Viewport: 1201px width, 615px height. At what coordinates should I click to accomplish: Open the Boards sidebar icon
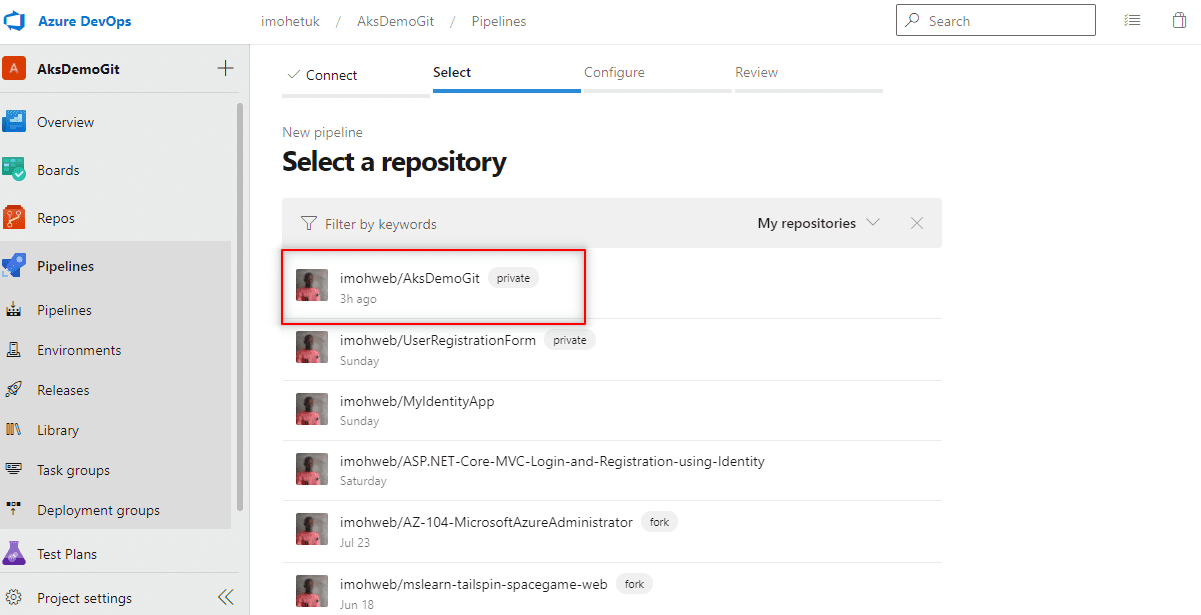click(x=14, y=170)
